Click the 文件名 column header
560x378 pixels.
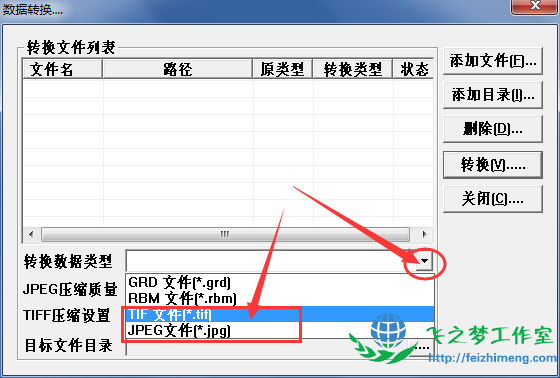pos(62,69)
